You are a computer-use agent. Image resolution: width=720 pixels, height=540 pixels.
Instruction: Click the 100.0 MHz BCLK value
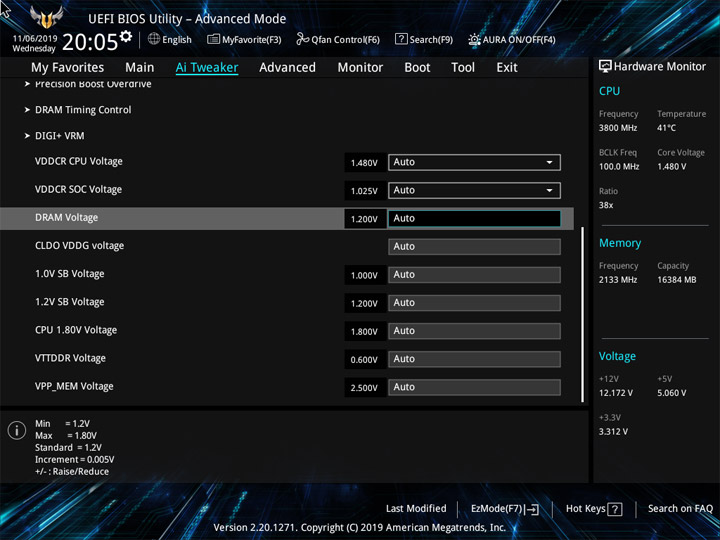click(x=619, y=167)
